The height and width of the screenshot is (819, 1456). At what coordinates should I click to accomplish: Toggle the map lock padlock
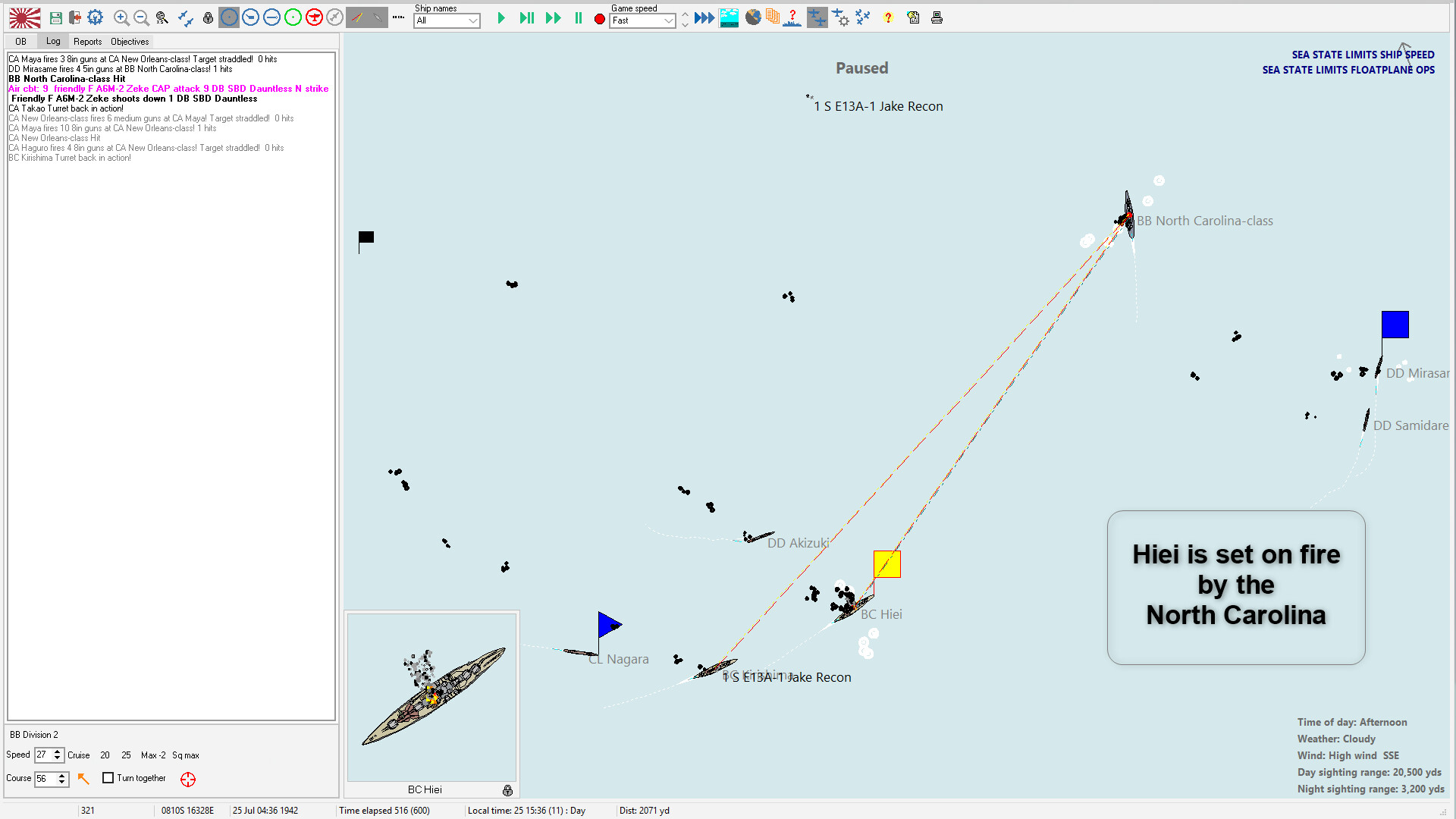pyautogui.click(x=209, y=17)
